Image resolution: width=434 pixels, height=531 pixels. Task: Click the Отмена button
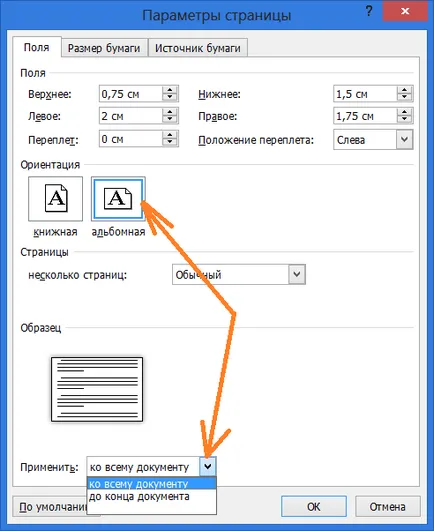[x=388, y=507]
